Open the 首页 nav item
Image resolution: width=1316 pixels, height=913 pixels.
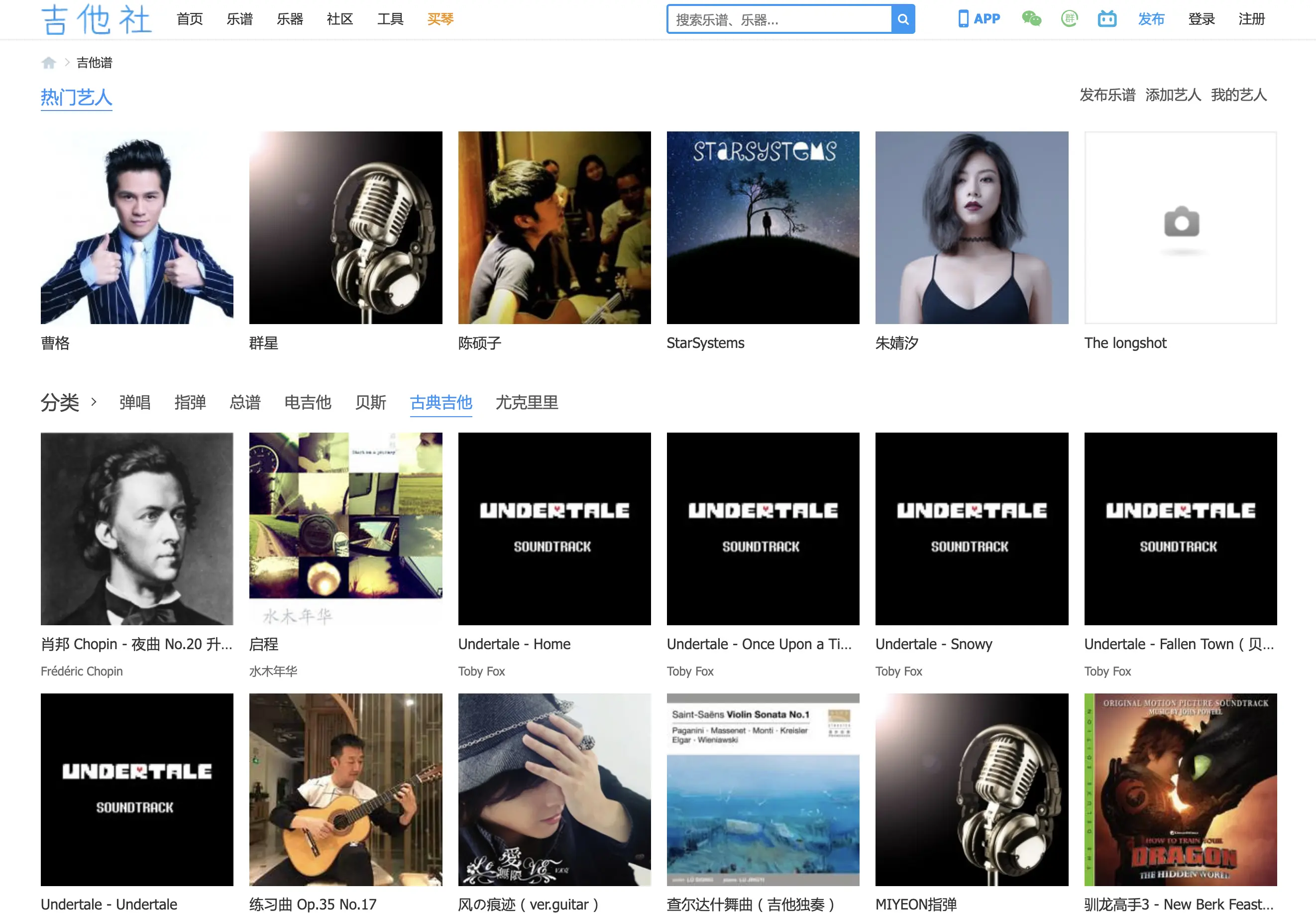[190, 19]
